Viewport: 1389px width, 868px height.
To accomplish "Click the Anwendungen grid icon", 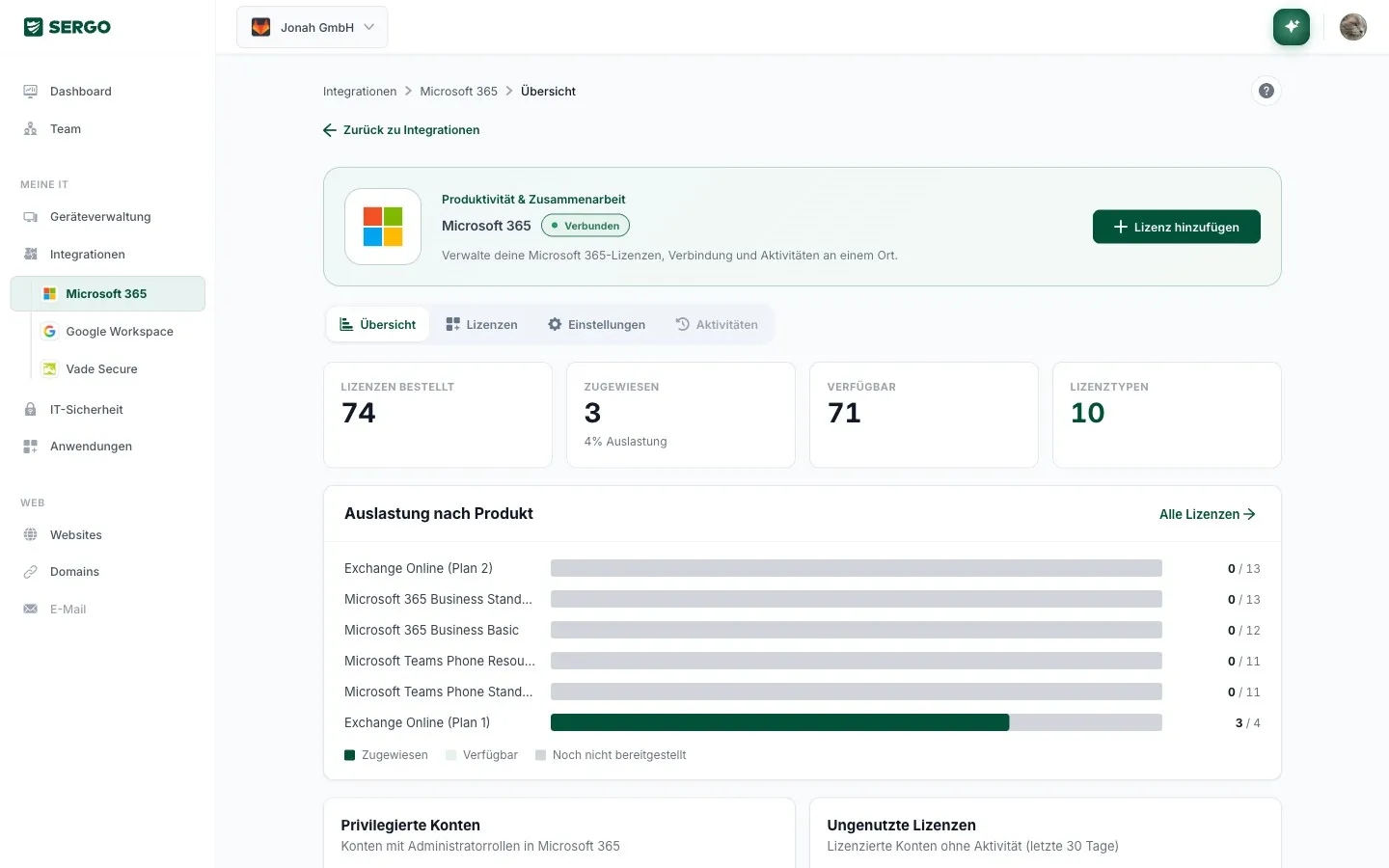I will [30, 447].
